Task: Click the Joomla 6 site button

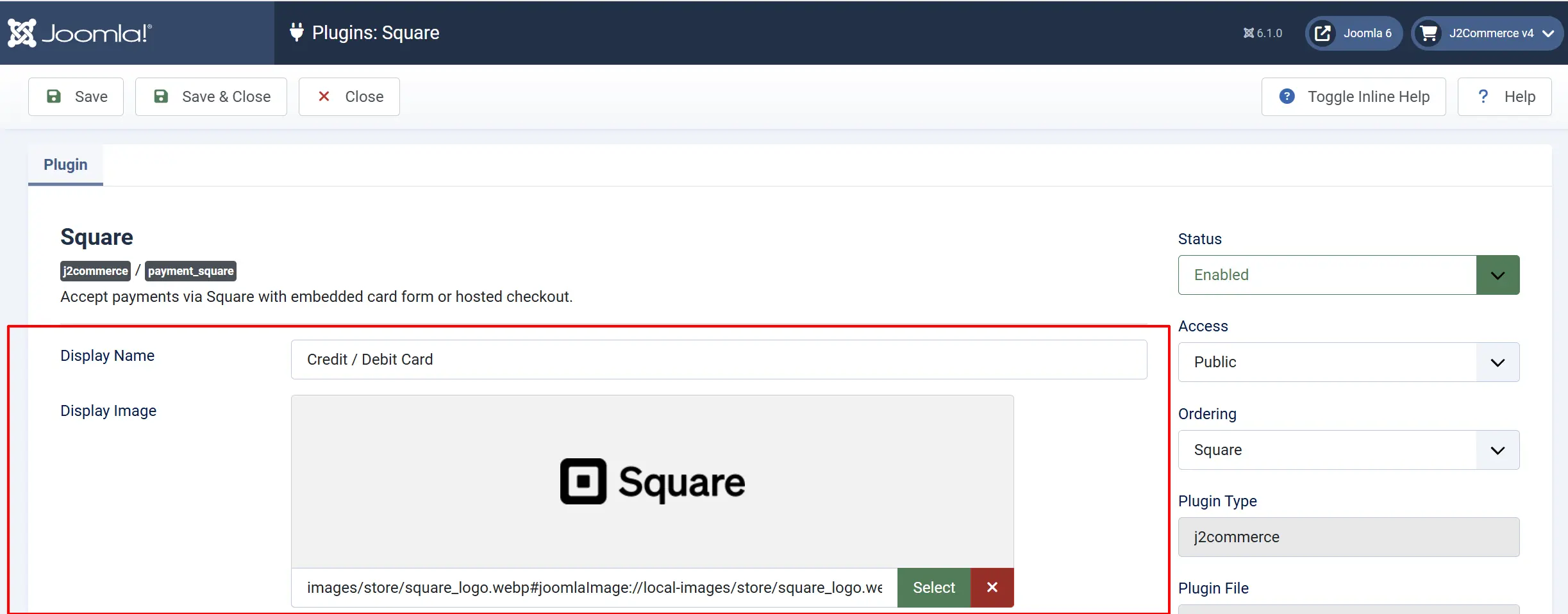Action: pyautogui.click(x=1354, y=33)
